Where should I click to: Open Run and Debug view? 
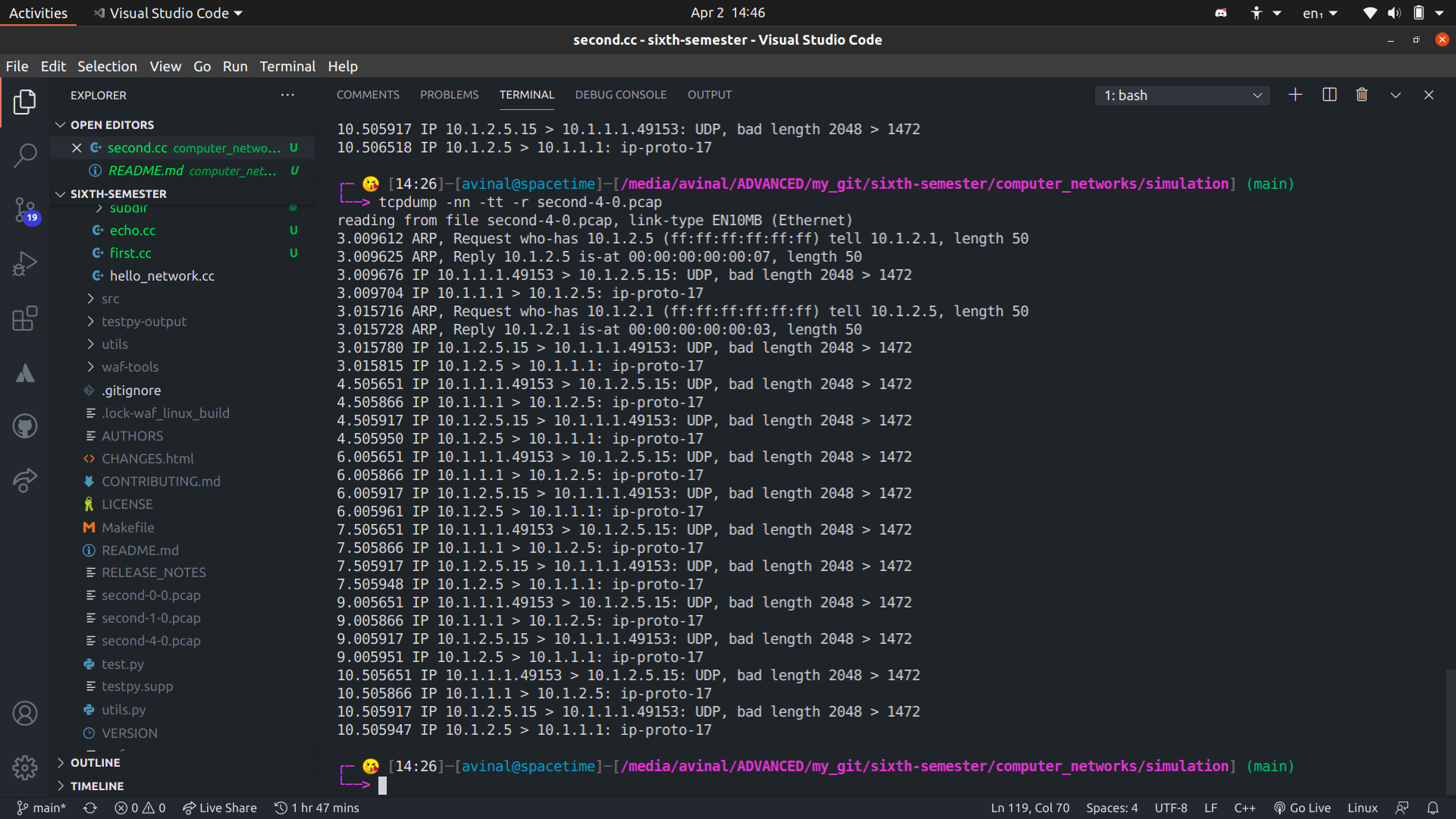pyautogui.click(x=25, y=264)
